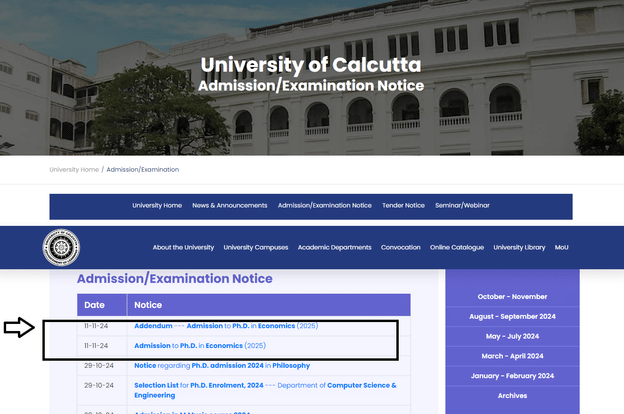
Task: Open Online Catalogue nav item
Action: [x=457, y=247]
